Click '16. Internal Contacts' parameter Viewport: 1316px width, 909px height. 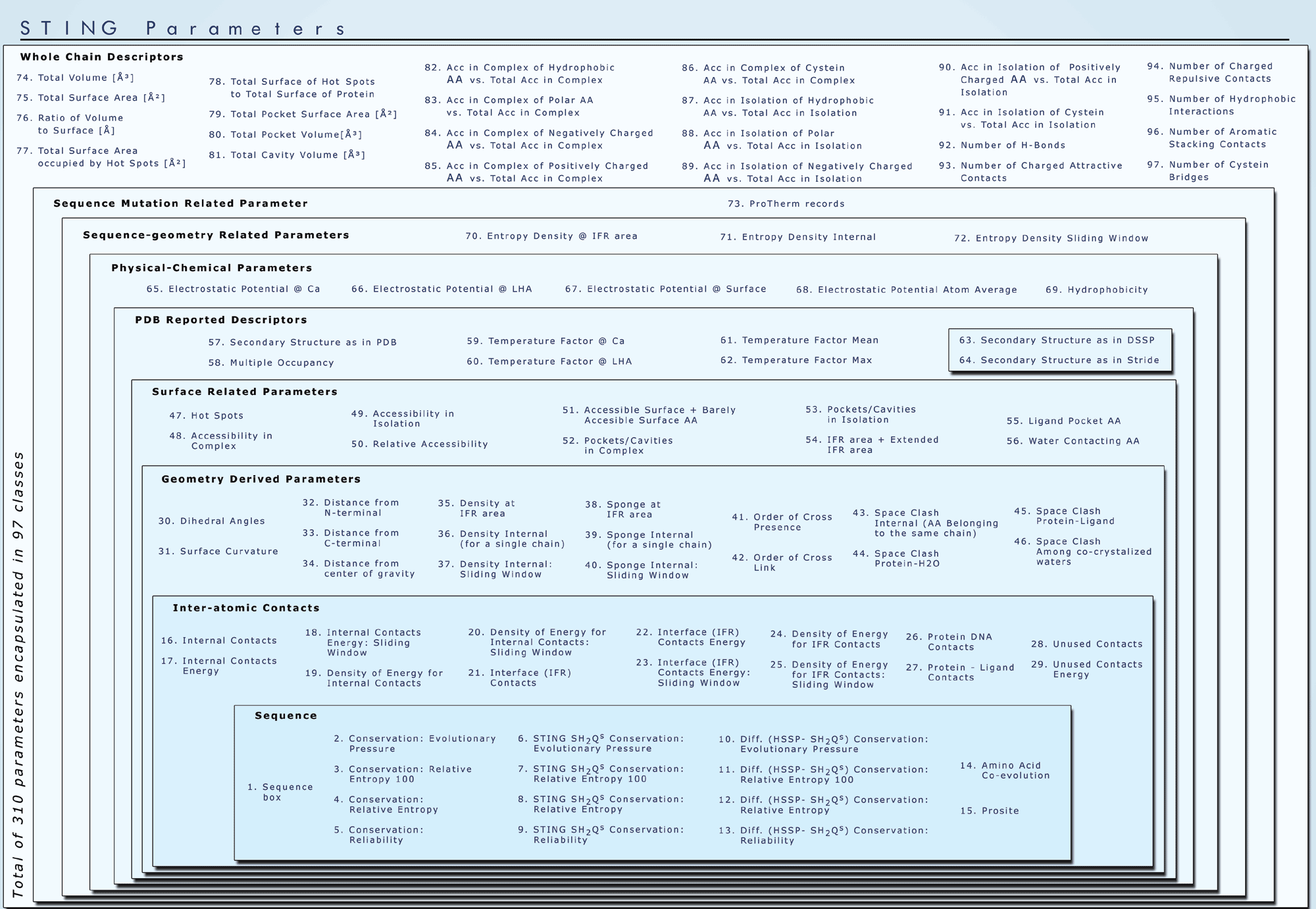coord(219,640)
